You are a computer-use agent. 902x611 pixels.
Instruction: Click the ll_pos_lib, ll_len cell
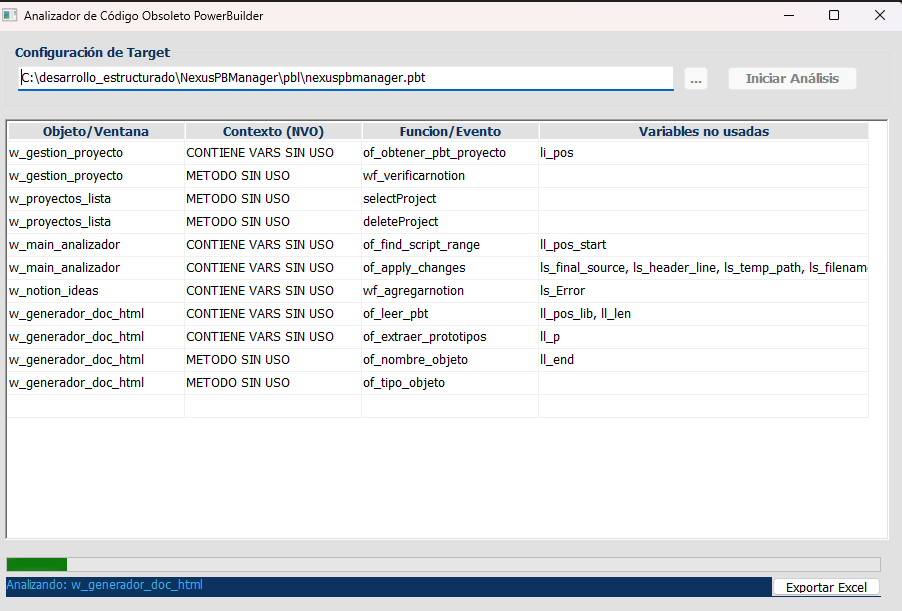704,314
